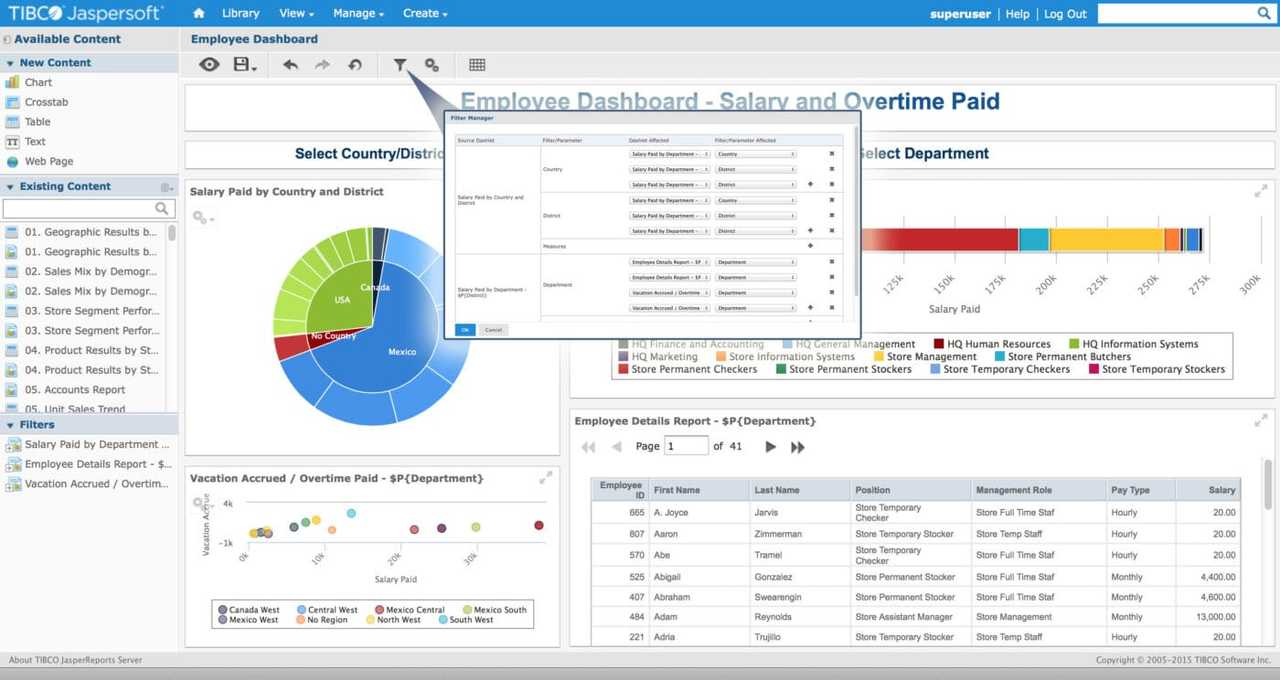Toggle Store Management legend item
Image resolution: width=1280 pixels, height=680 pixels.
[925, 357]
